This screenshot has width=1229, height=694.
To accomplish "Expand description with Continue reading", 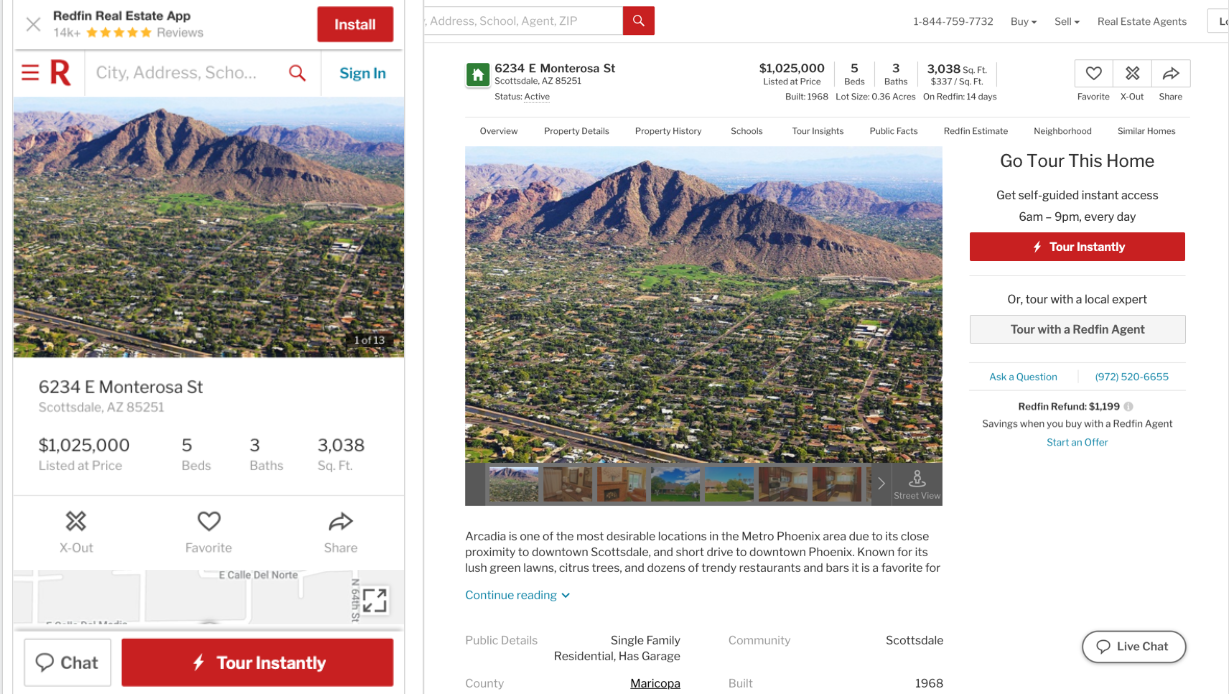I will (517, 595).
